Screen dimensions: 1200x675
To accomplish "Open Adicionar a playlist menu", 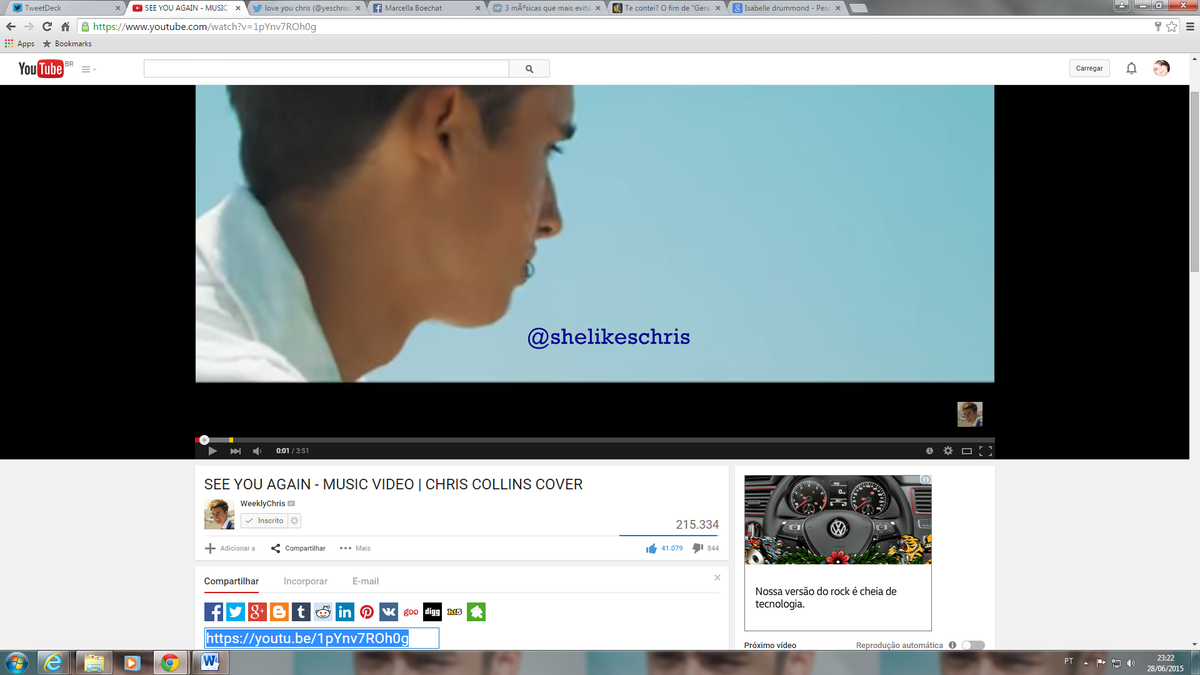I will (x=230, y=548).
